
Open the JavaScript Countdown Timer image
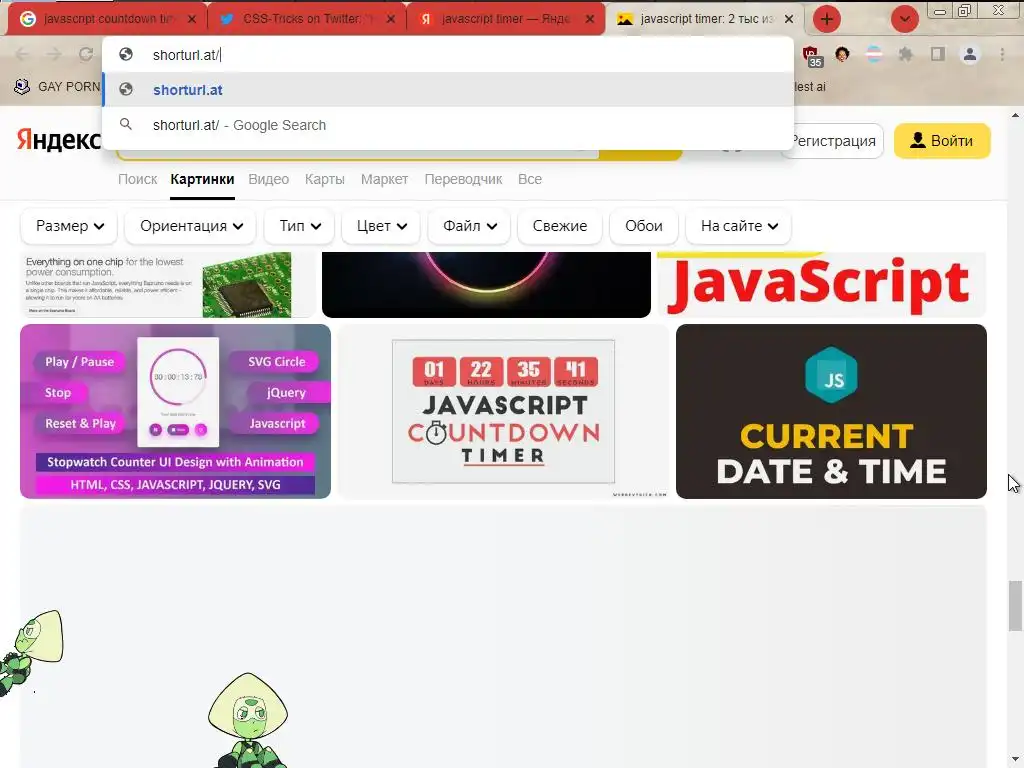pos(503,411)
